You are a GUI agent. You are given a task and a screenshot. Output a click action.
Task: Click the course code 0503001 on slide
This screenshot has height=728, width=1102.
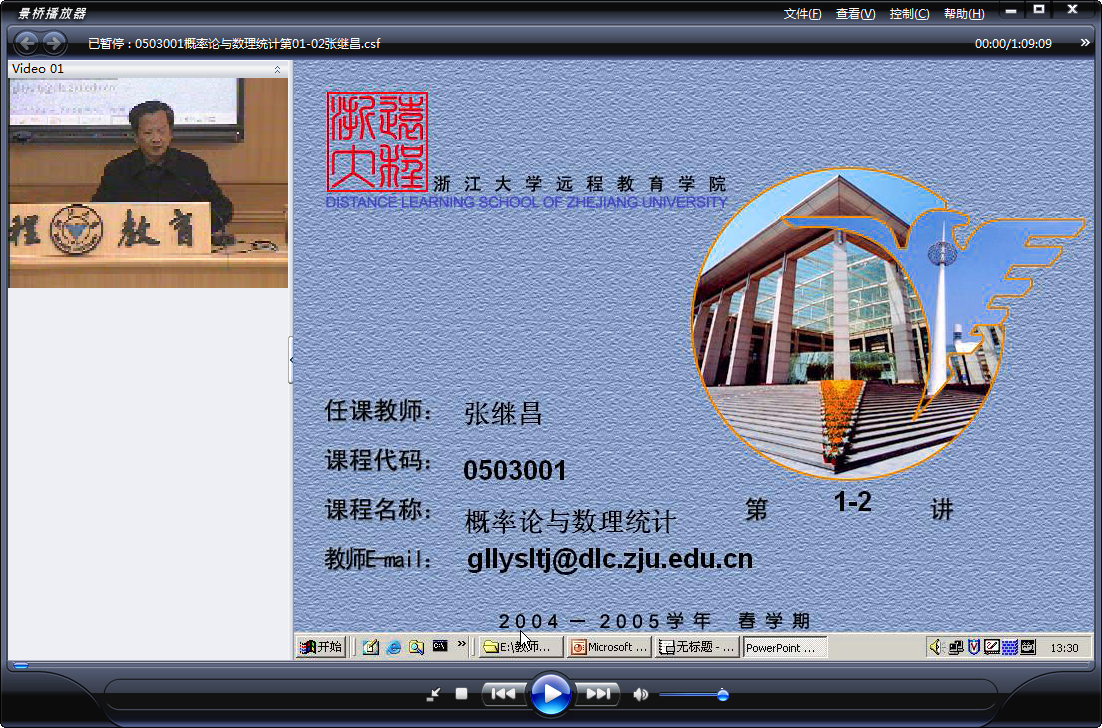coord(515,470)
